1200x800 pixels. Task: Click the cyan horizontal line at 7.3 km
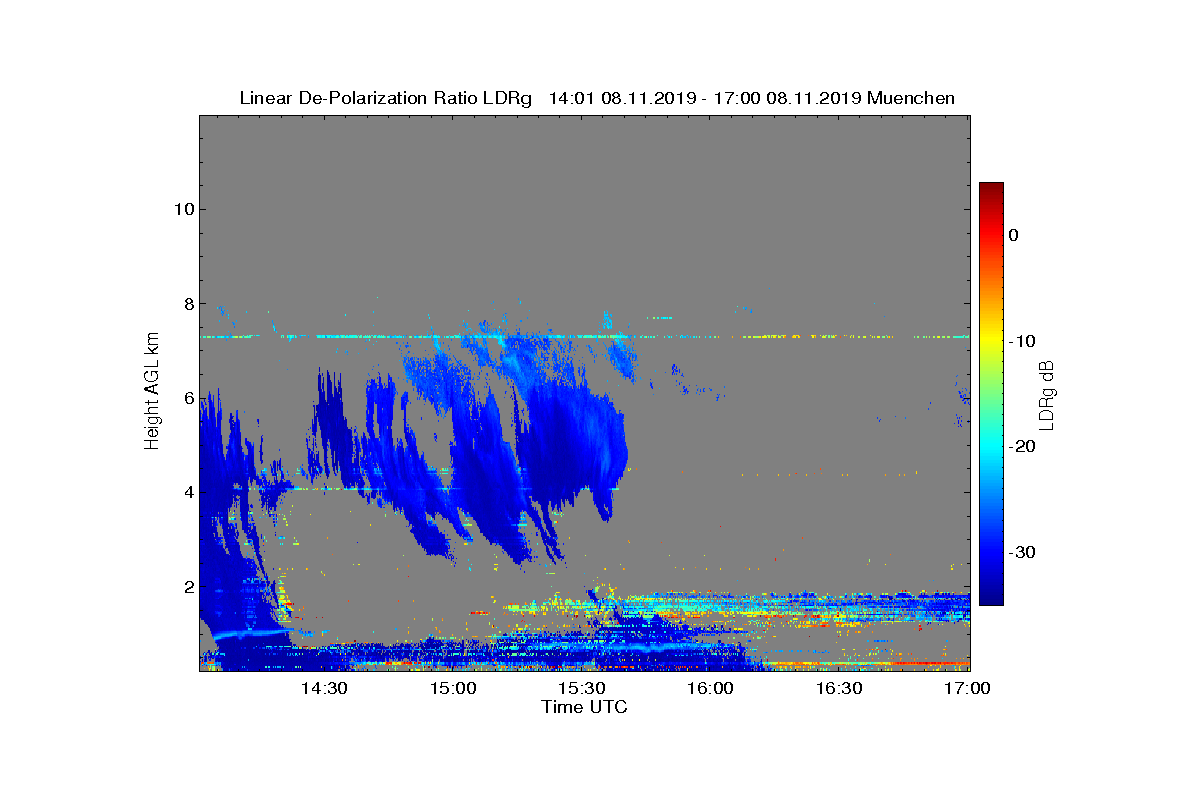point(584,337)
